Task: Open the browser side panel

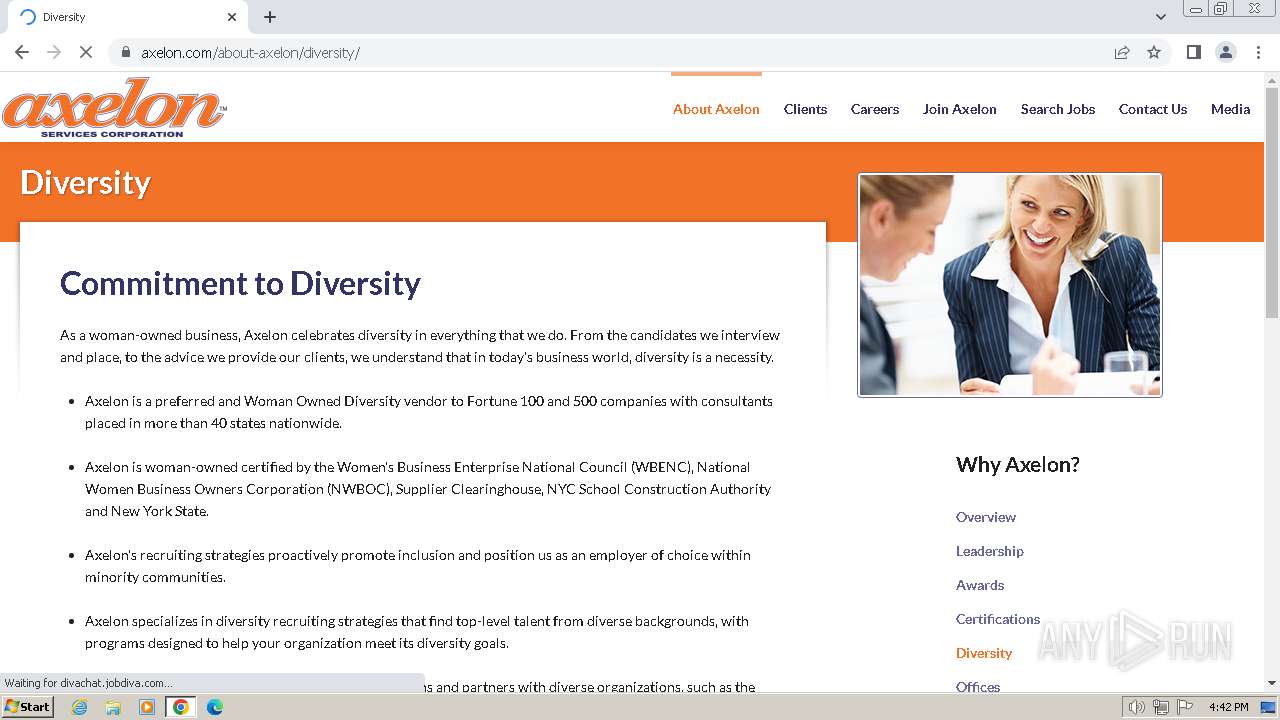Action: click(1193, 52)
